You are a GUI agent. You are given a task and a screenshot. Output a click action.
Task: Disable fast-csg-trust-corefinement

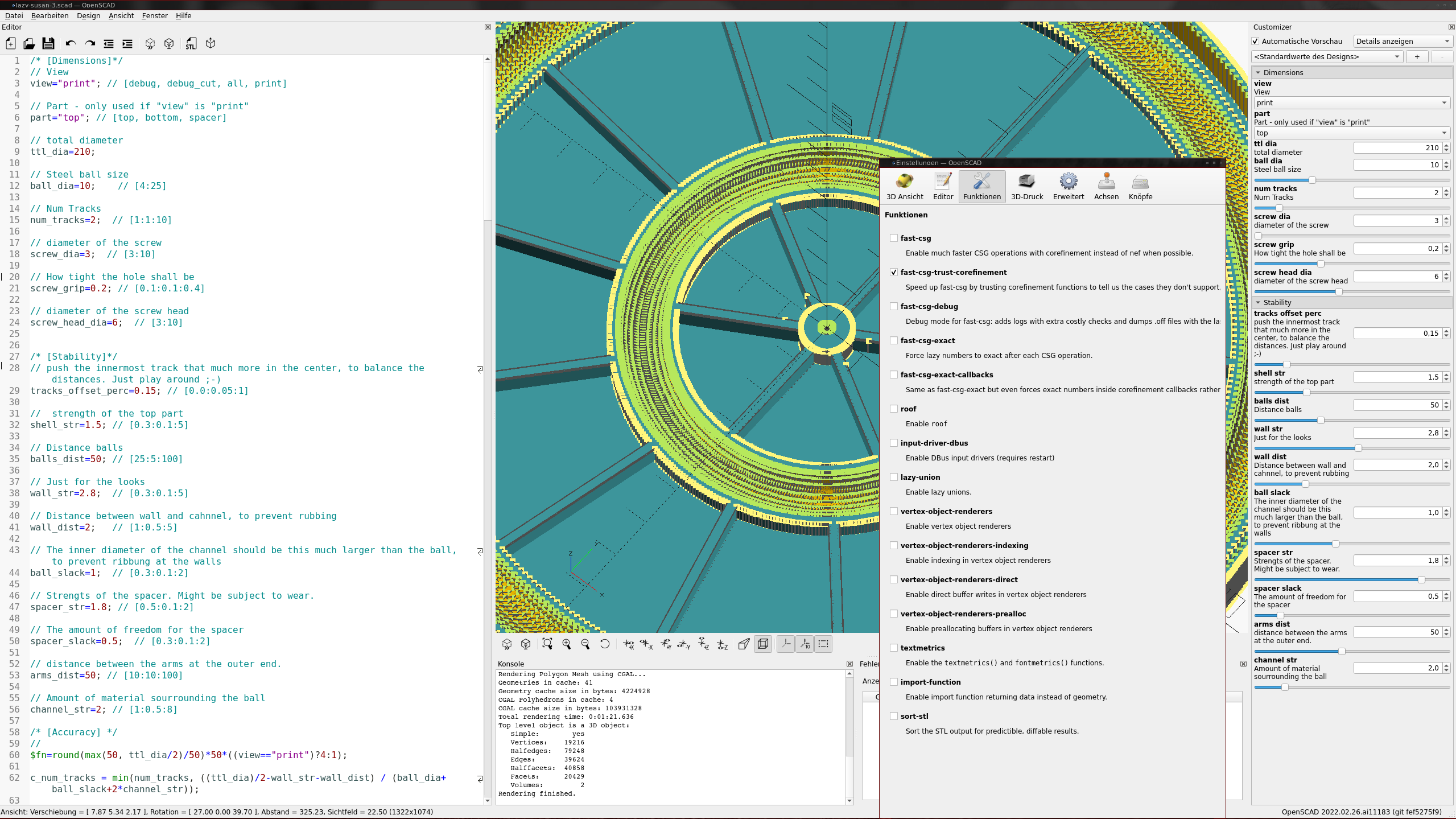tap(893, 272)
